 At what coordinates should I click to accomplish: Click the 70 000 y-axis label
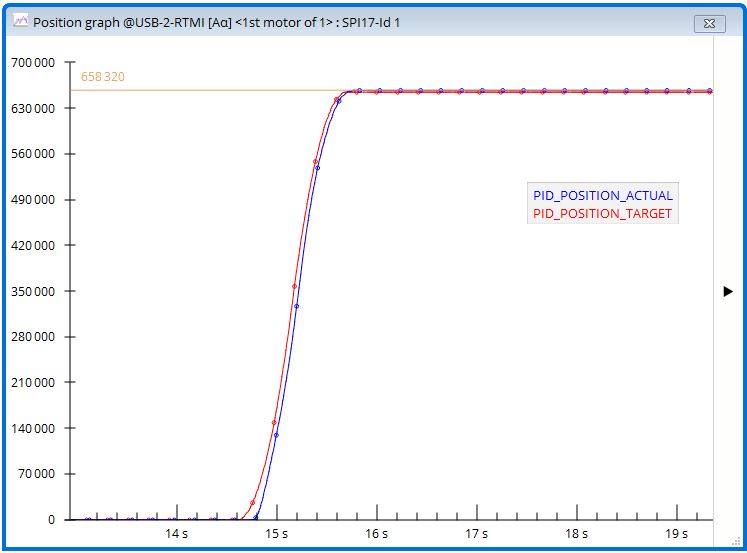click(37, 474)
